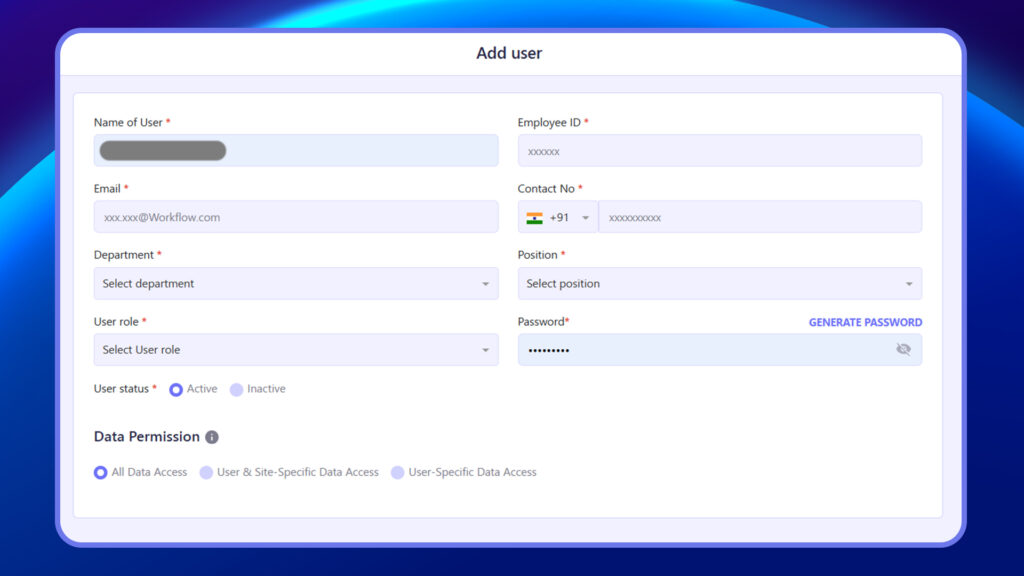Click the Add user title text
The image size is (1024, 576).
pyautogui.click(x=509, y=53)
